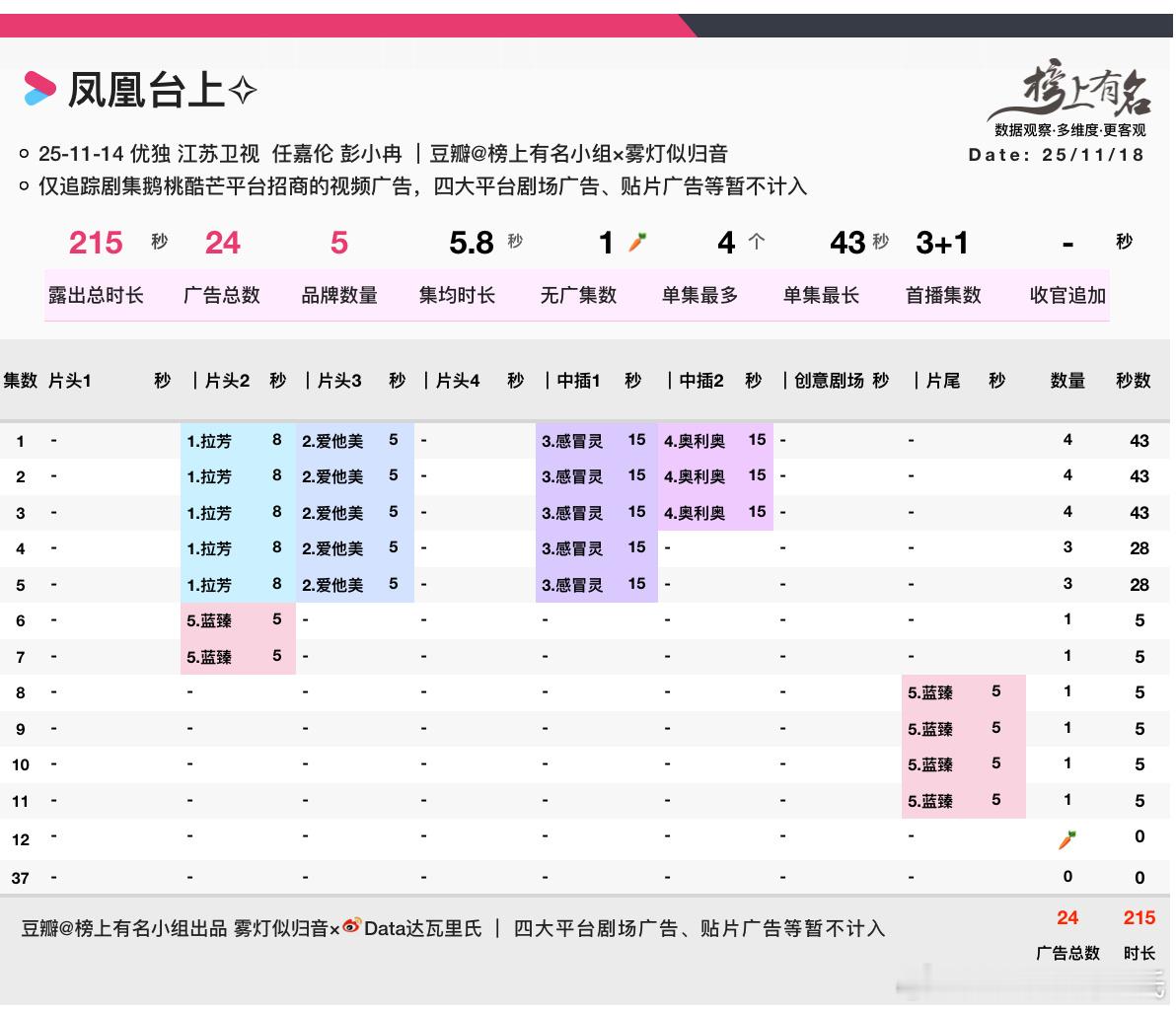This screenshot has width=1176, height=1011.
Task: Click the 露出总时长 label
Action: 96,295
